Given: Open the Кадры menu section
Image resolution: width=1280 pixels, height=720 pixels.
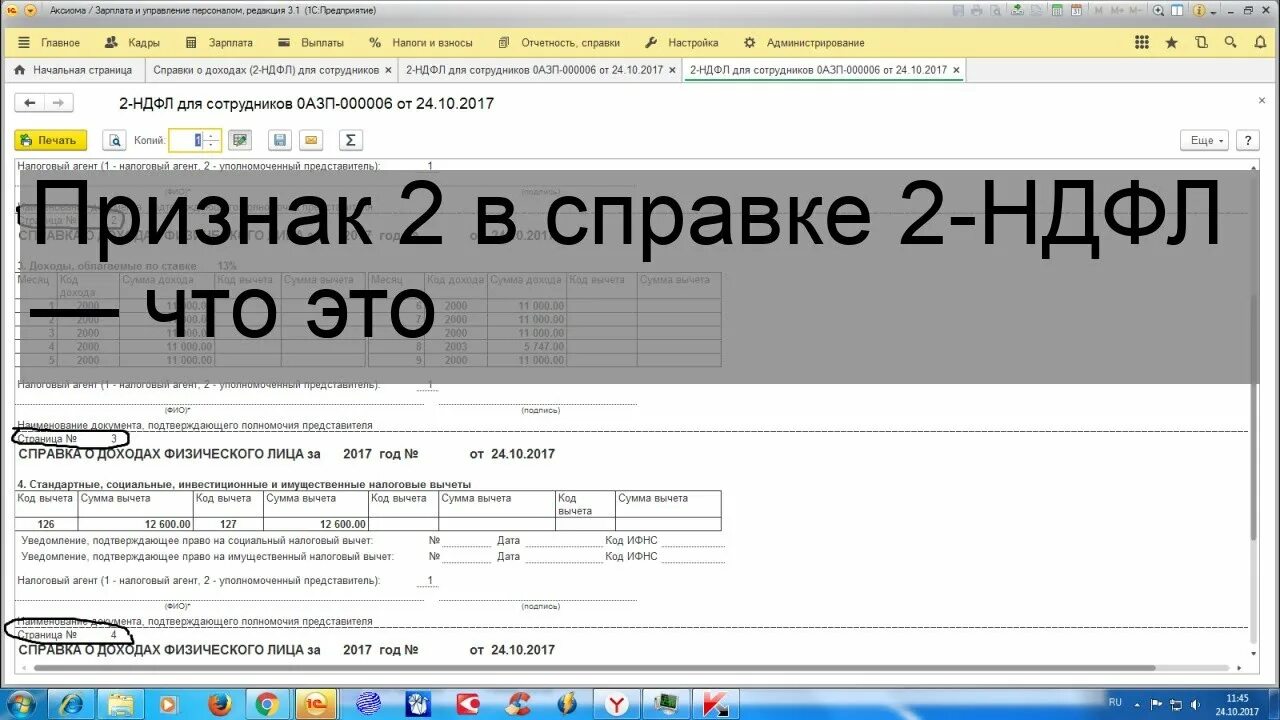Looking at the screenshot, I should point(133,43).
